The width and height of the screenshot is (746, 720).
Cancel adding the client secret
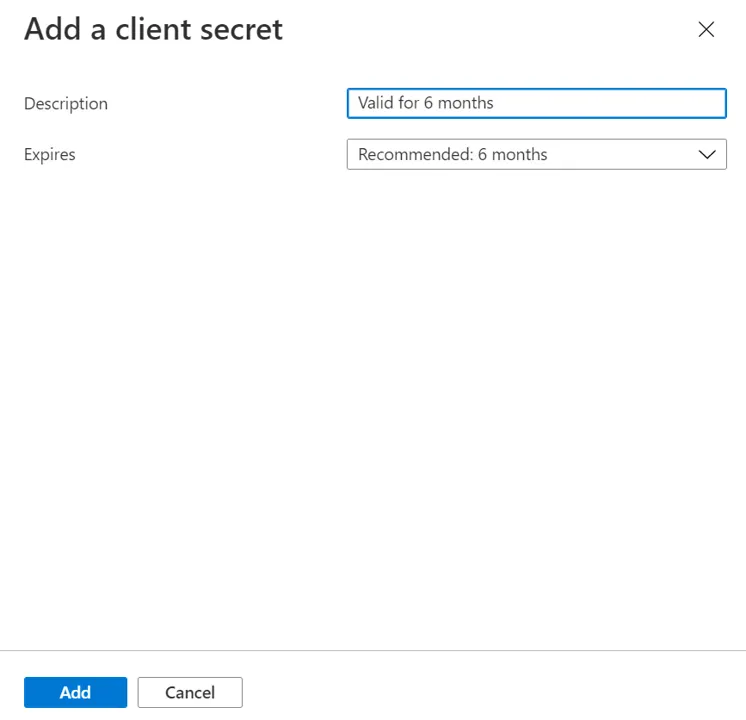coord(190,692)
